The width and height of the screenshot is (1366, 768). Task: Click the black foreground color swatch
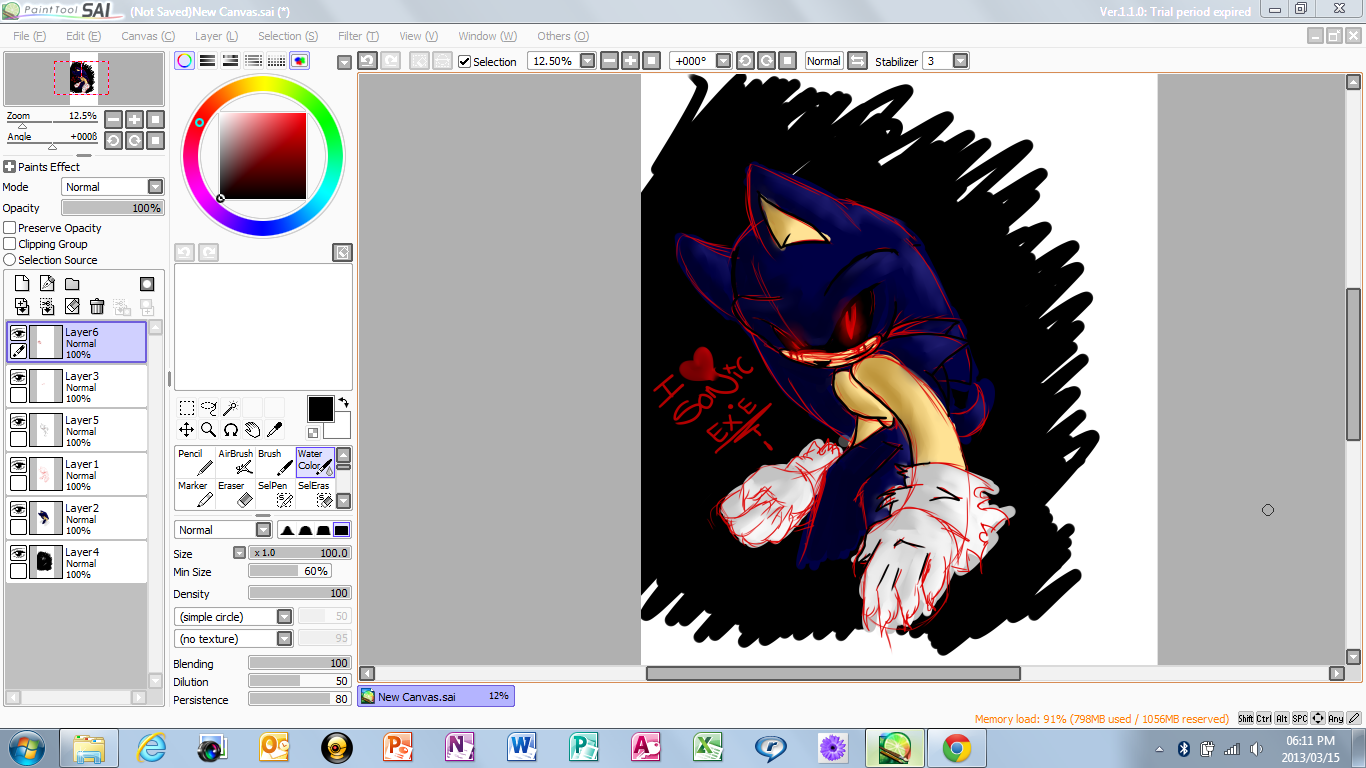(x=320, y=408)
